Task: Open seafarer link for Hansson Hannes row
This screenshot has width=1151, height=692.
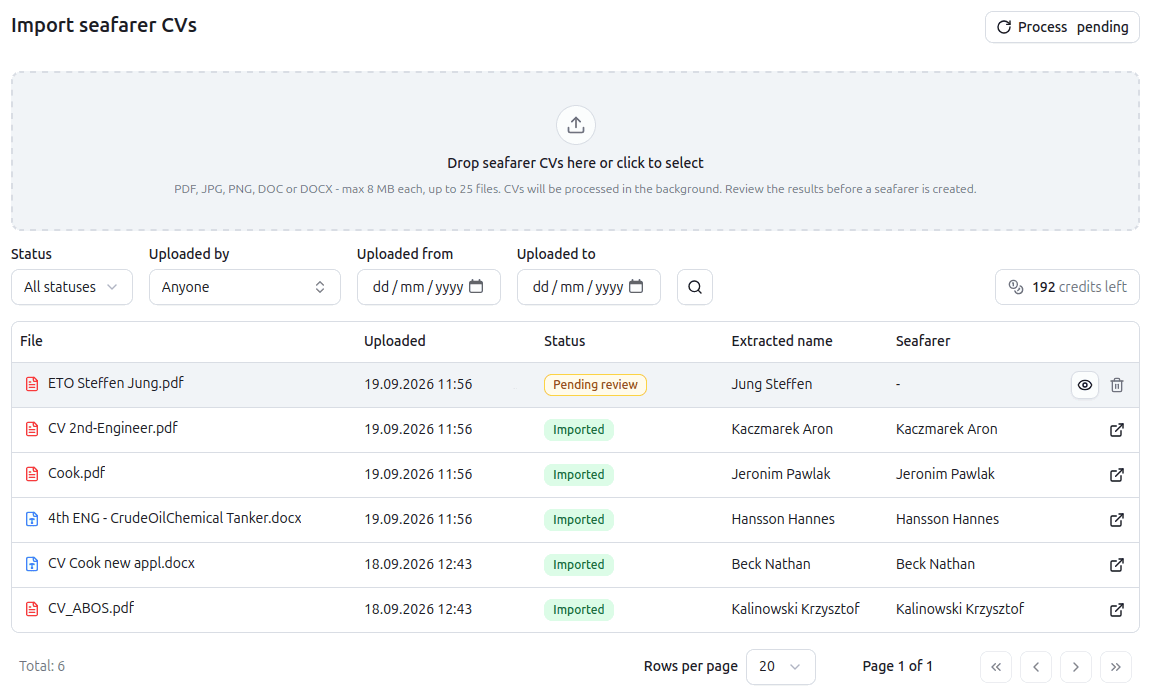Action: tap(1116, 520)
